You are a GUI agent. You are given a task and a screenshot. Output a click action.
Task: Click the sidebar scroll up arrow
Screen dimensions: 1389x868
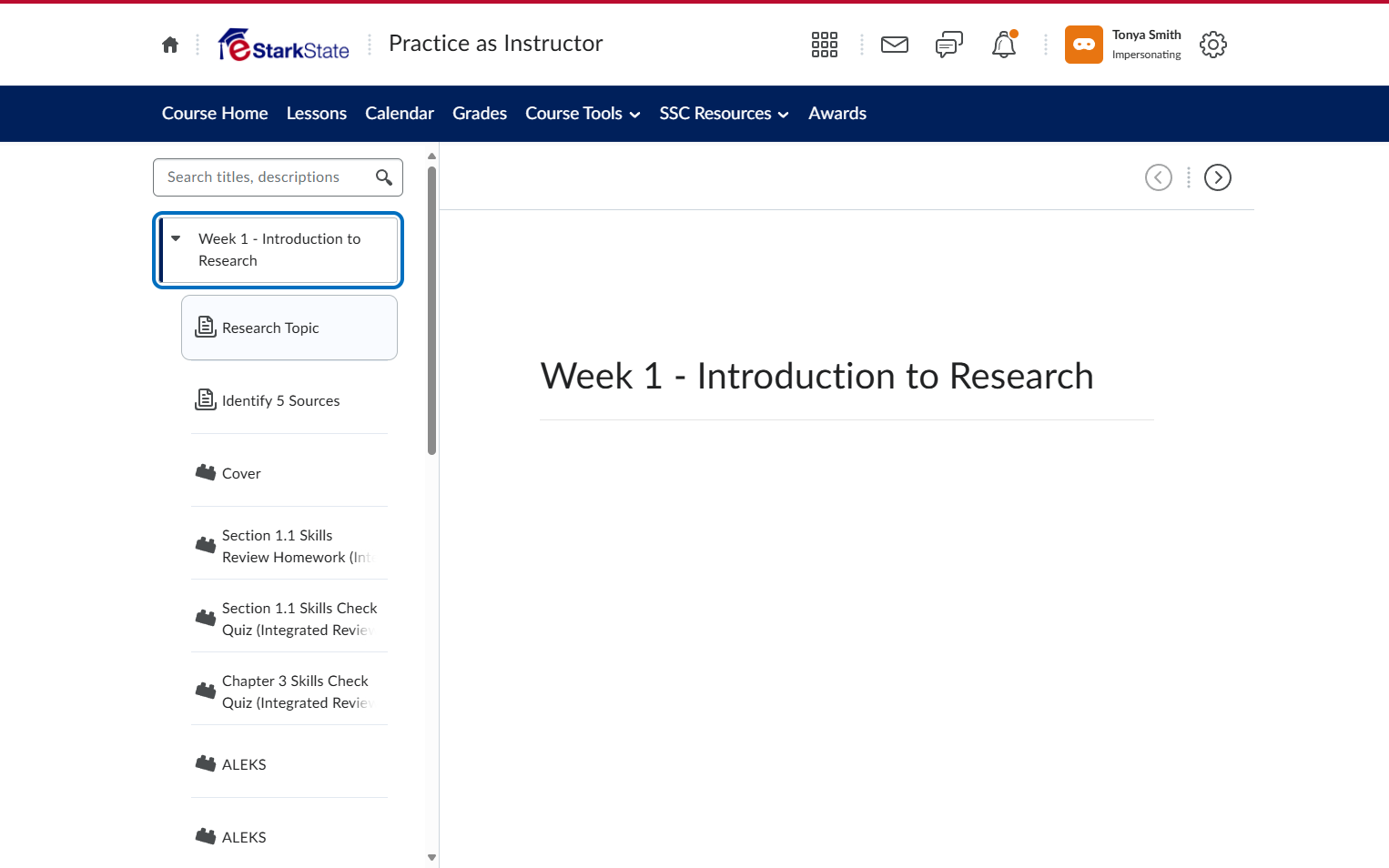[x=431, y=156]
